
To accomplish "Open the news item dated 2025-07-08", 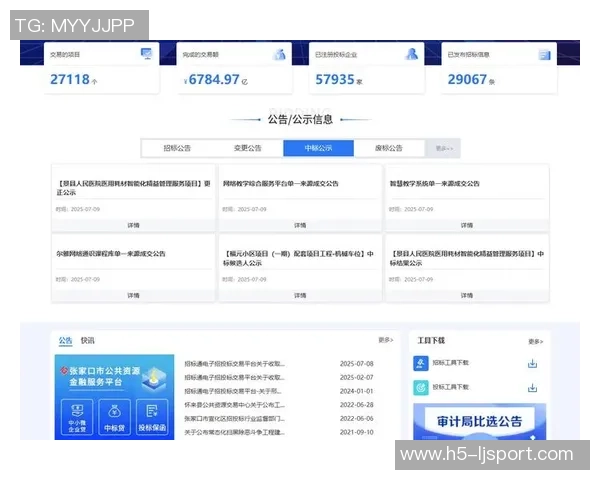I will [x=235, y=364].
